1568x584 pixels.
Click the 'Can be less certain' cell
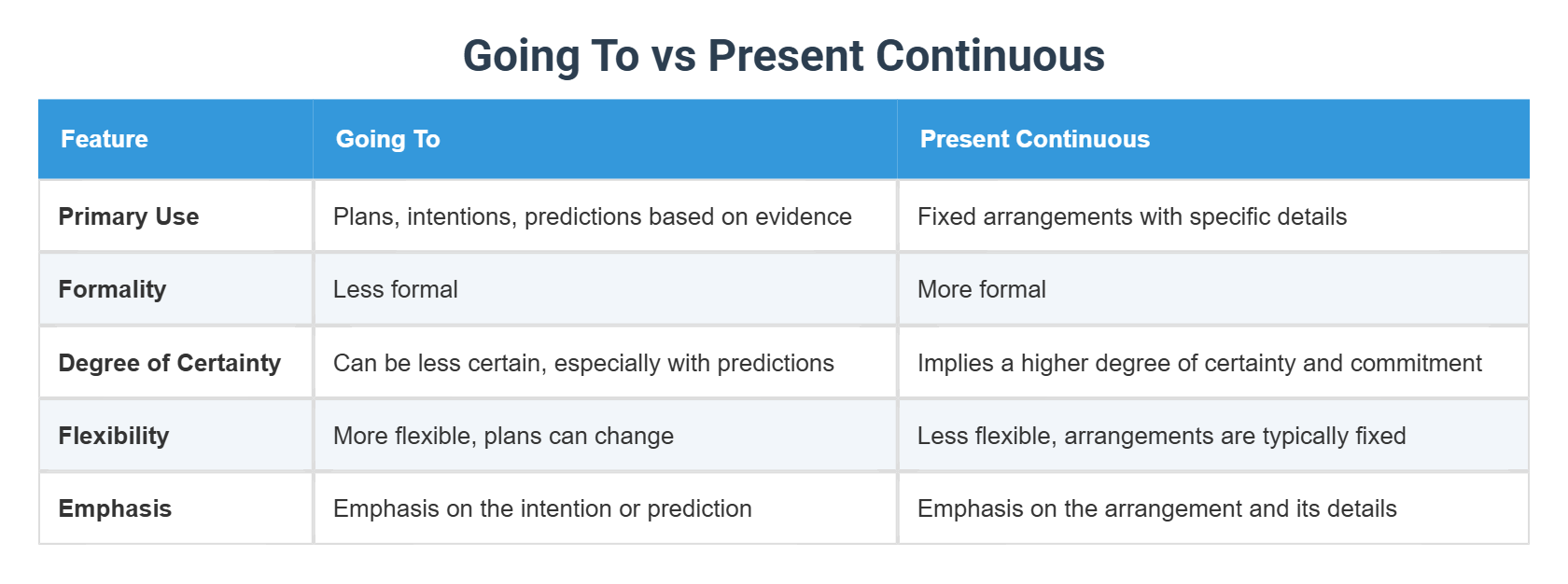(x=583, y=363)
